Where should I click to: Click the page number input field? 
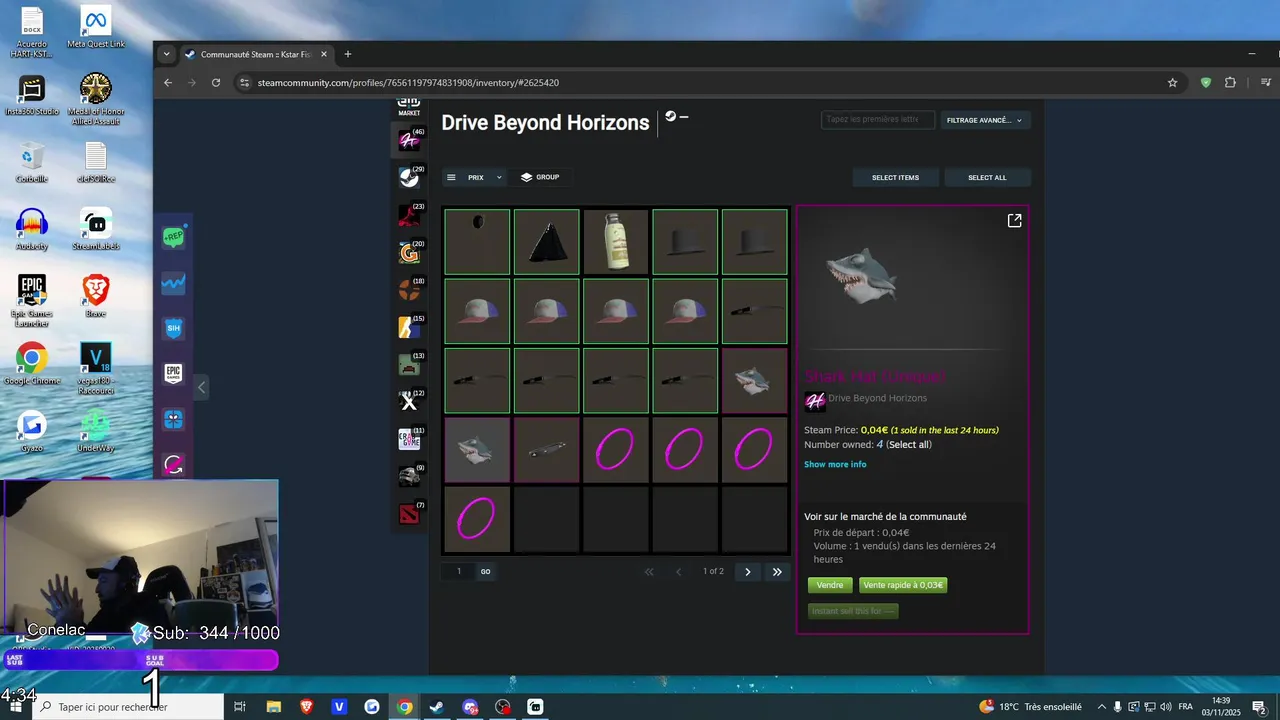(459, 572)
